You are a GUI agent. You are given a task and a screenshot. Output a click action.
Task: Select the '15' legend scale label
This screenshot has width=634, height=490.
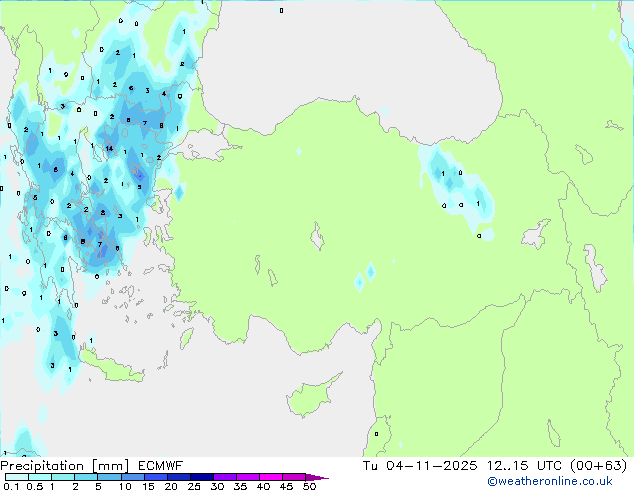pos(148,486)
